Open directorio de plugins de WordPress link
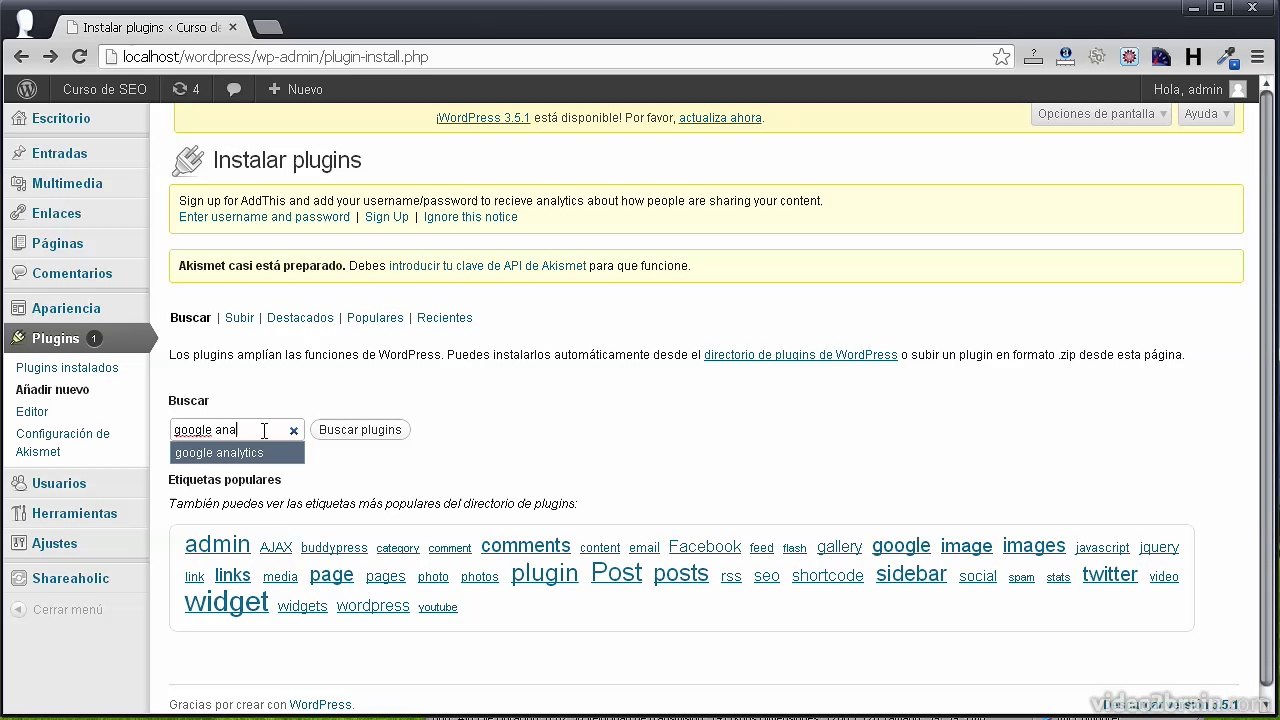1280x720 pixels. click(801, 355)
